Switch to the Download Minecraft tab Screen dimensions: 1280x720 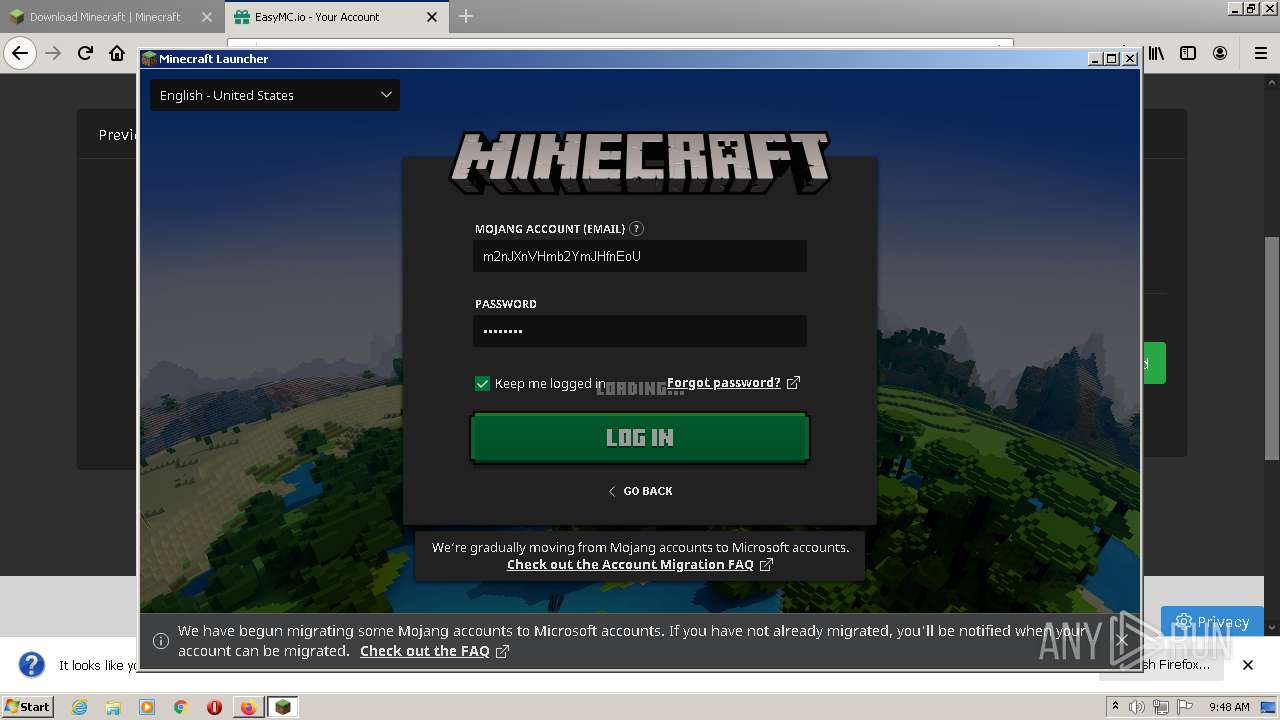[x=105, y=17]
